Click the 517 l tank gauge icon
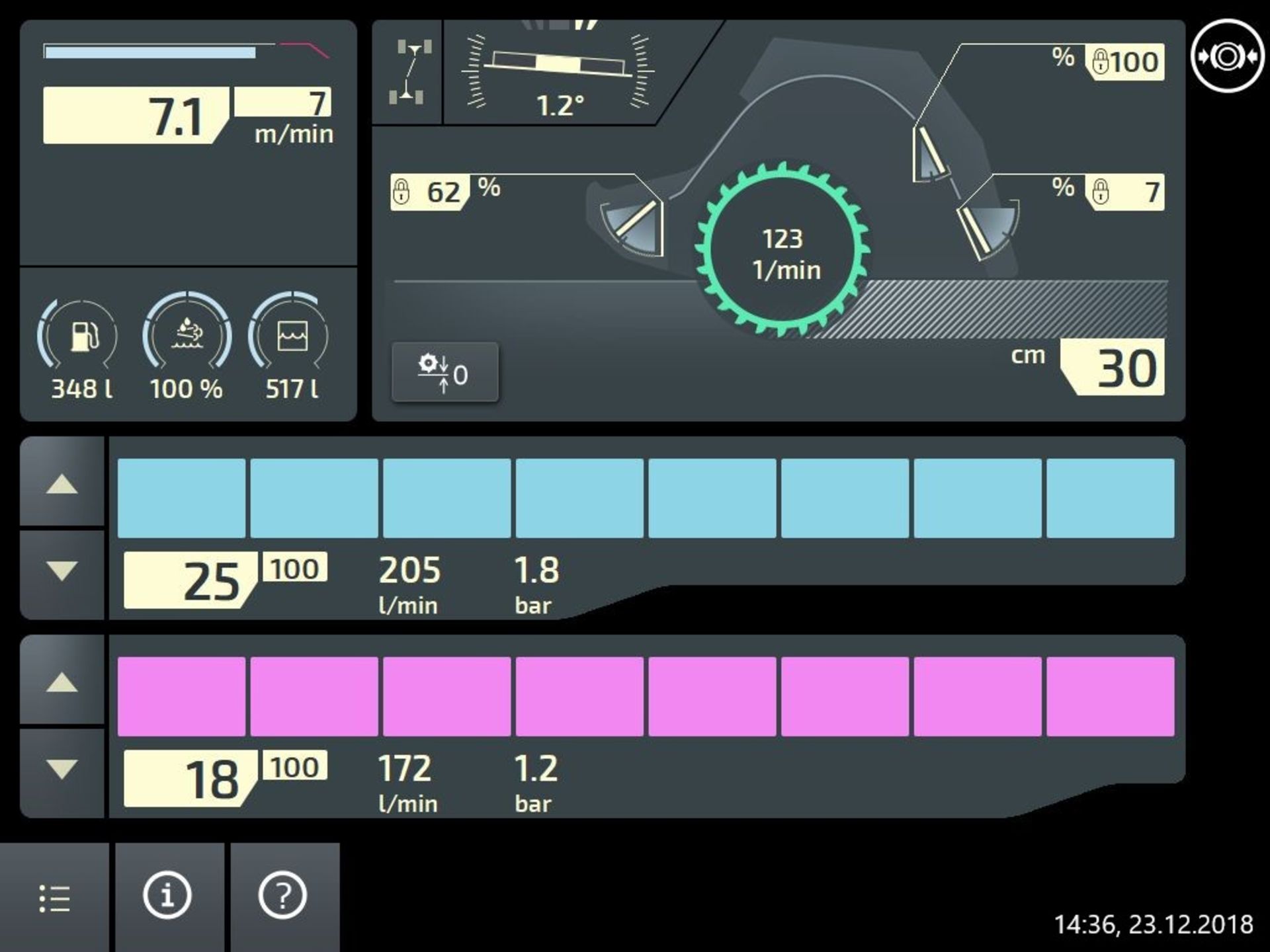 pyautogui.click(x=292, y=336)
